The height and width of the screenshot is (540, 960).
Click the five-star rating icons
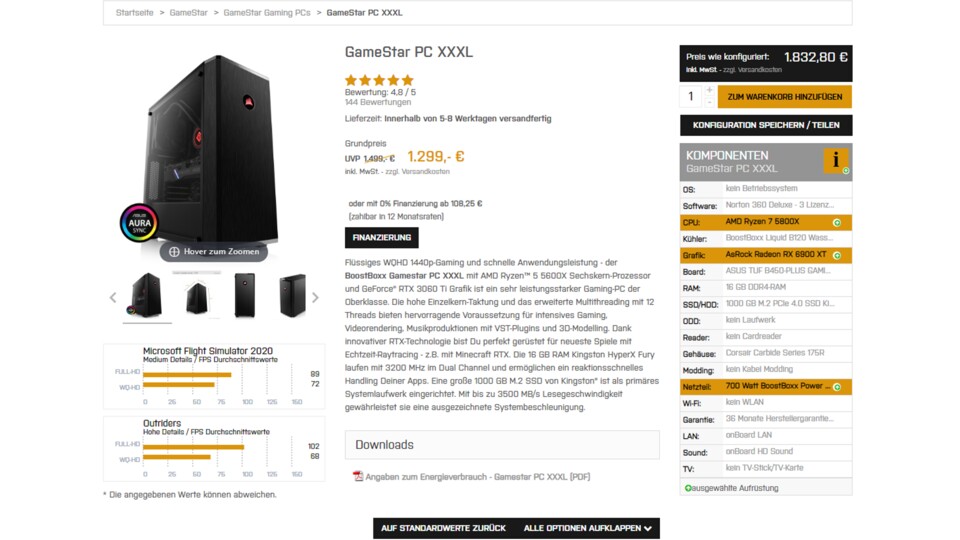coord(379,80)
